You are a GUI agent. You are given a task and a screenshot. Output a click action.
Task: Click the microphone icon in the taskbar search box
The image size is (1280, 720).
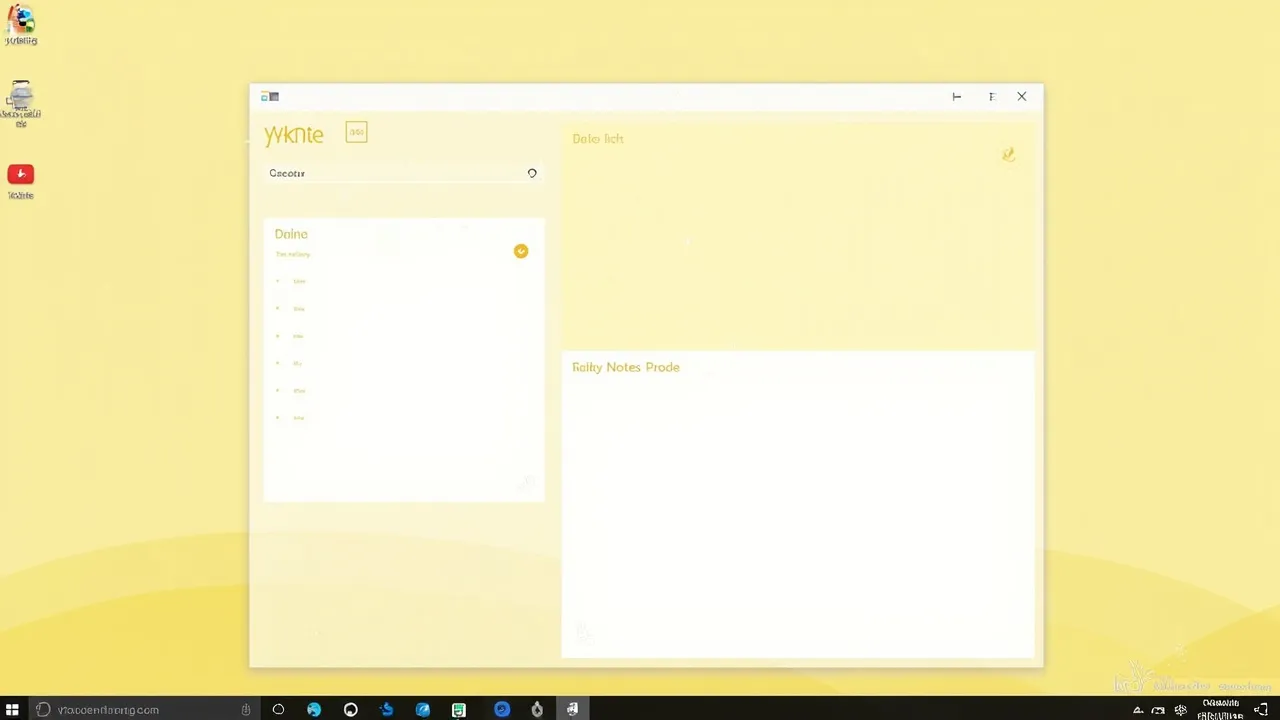coord(246,710)
